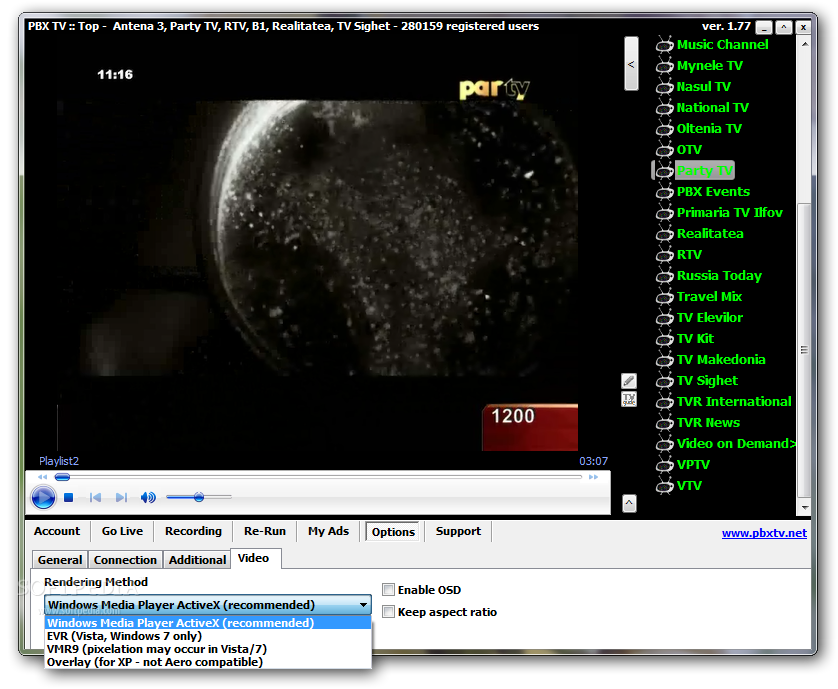Click satellite icon next to Primaria TV Ilfov
Screen dimensions: 838x689
[x=664, y=213]
